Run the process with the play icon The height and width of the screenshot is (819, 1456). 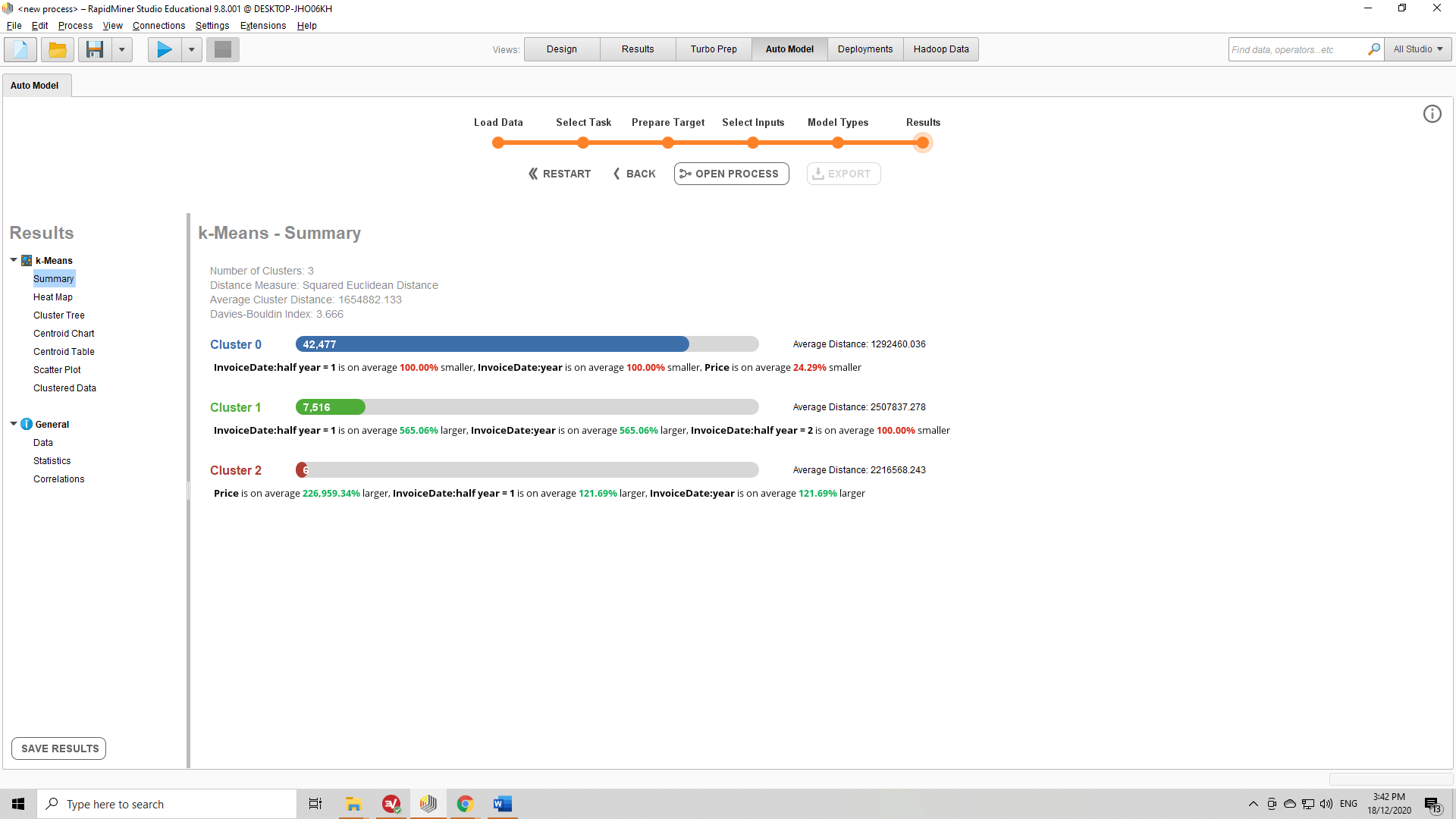coord(165,49)
